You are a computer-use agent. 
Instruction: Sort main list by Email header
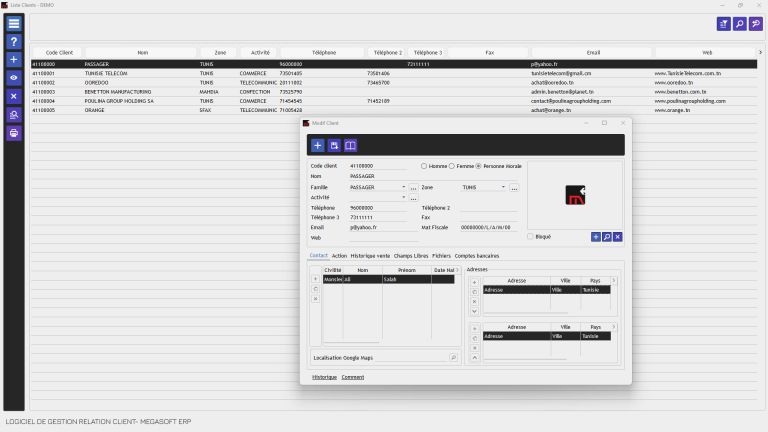pos(593,52)
